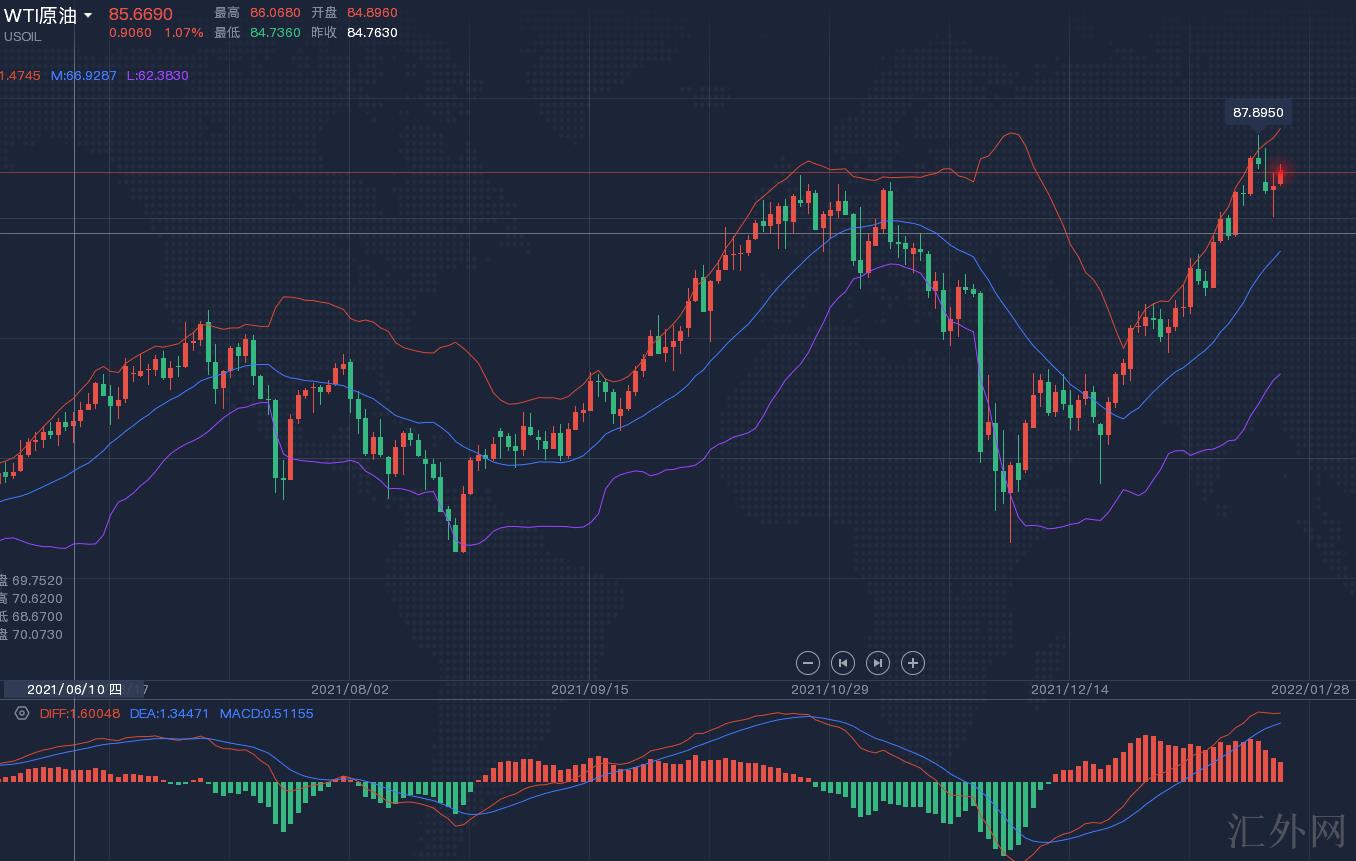This screenshot has height=861, width=1356.
Task: Select the 2021/08/02 date on time axis
Action: (x=349, y=689)
